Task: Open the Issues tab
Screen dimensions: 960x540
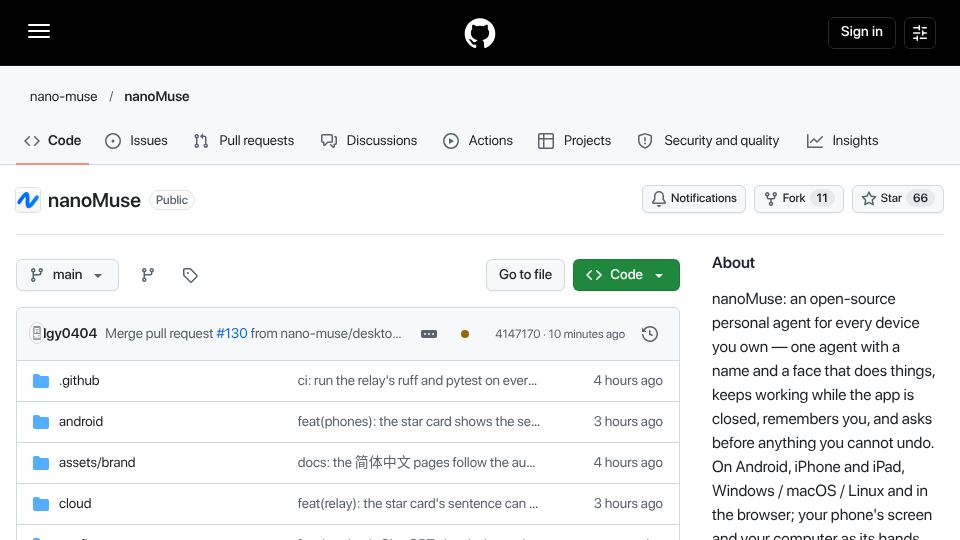Action: (136, 141)
